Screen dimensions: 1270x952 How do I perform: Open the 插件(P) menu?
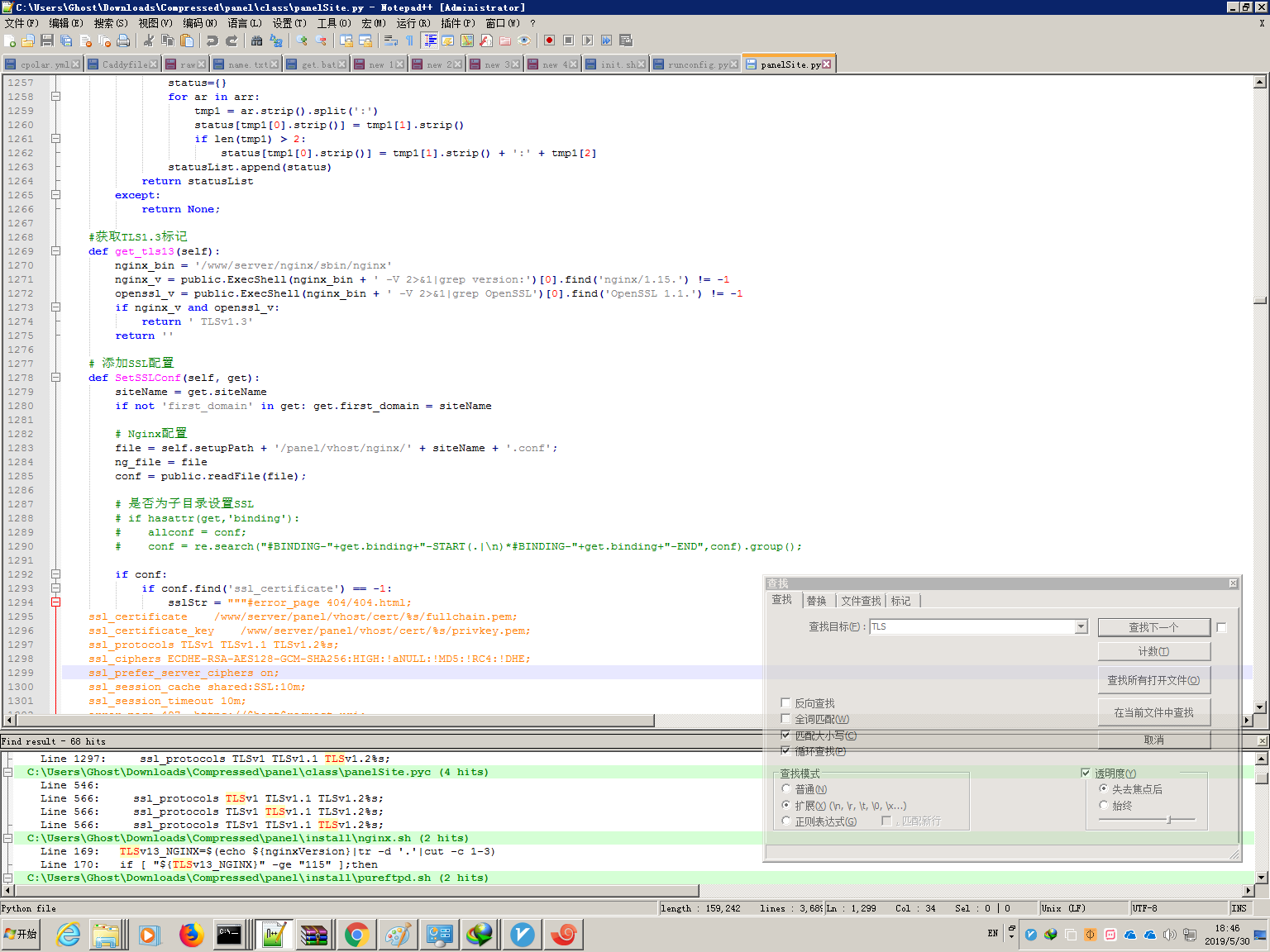pos(458,23)
